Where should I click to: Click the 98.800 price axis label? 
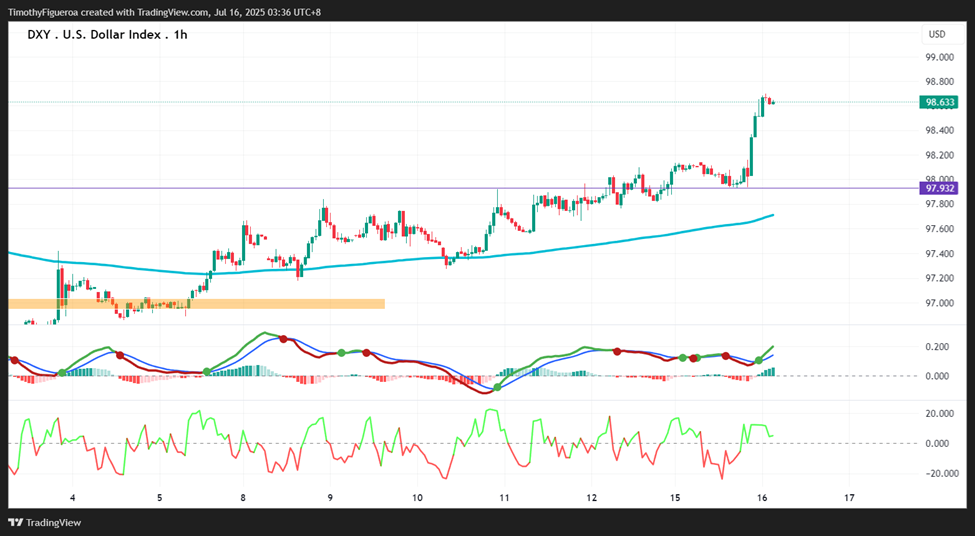tap(940, 81)
